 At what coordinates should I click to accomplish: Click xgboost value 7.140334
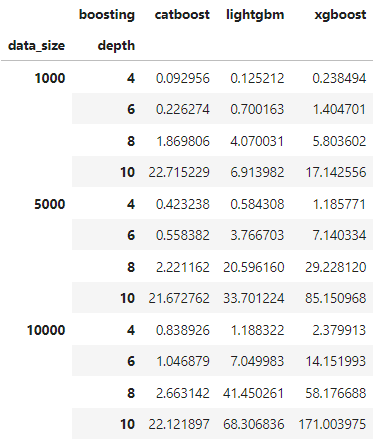[339, 235]
